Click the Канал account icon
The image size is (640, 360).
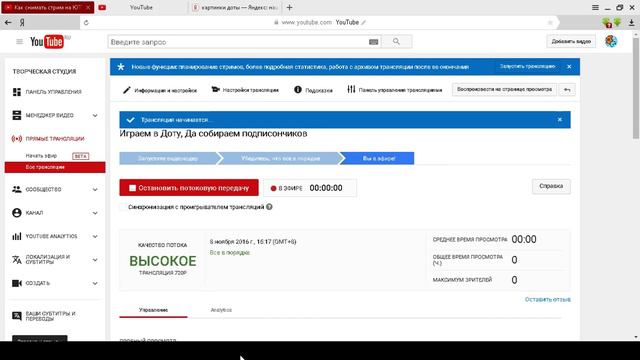tap(17, 213)
